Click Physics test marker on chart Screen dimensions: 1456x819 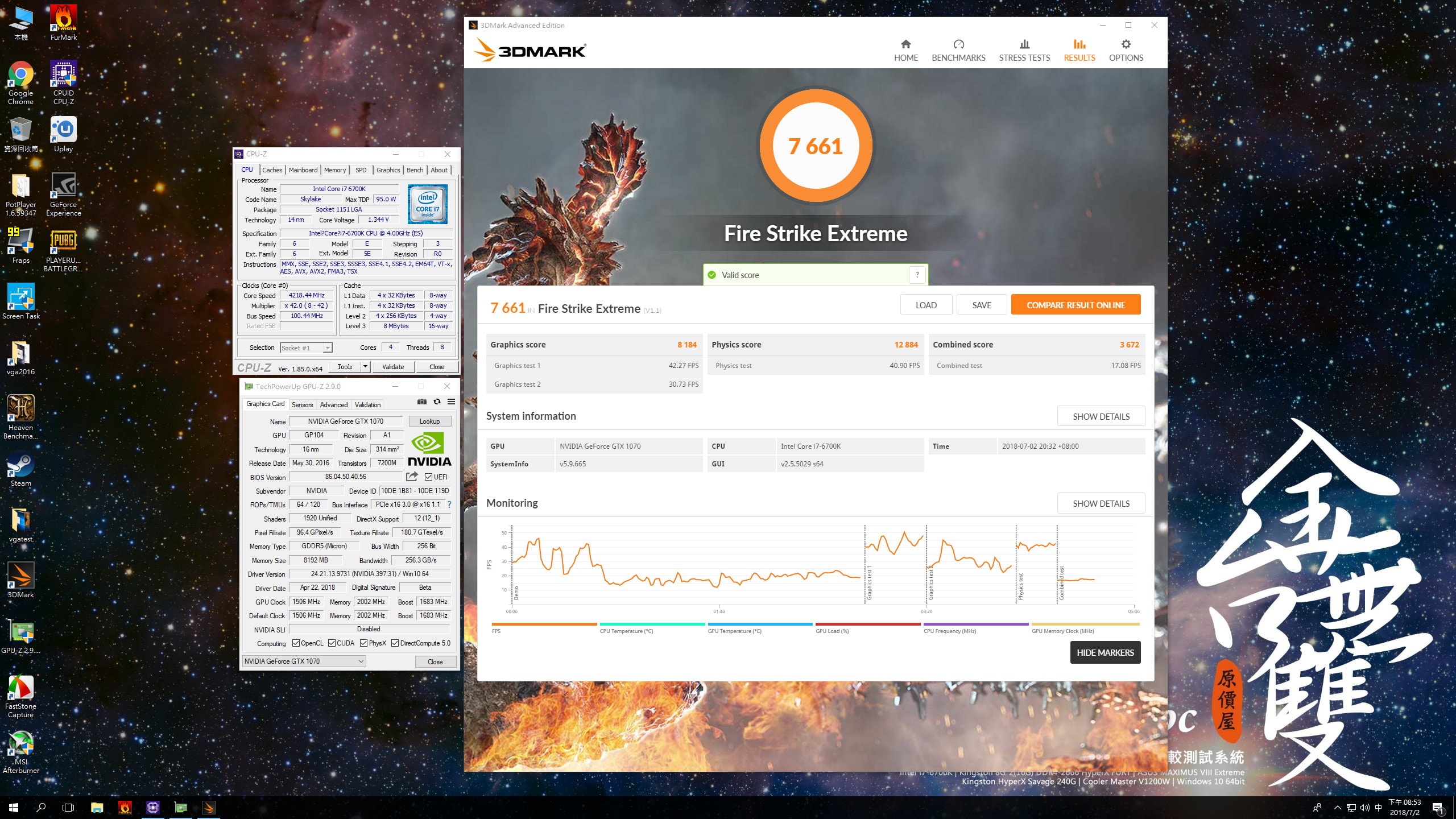point(1020,586)
